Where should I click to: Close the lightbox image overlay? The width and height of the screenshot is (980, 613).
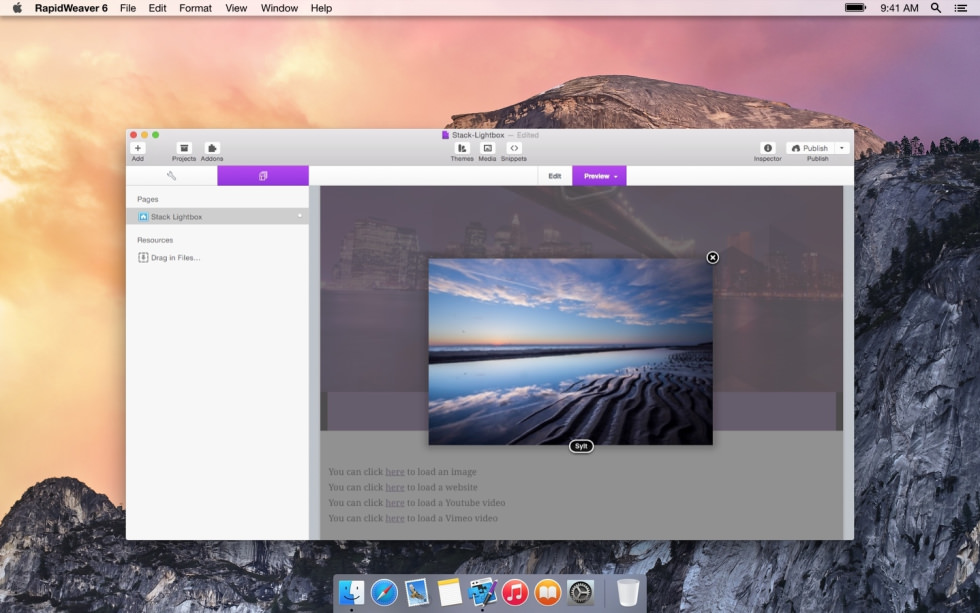click(x=712, y=257)
